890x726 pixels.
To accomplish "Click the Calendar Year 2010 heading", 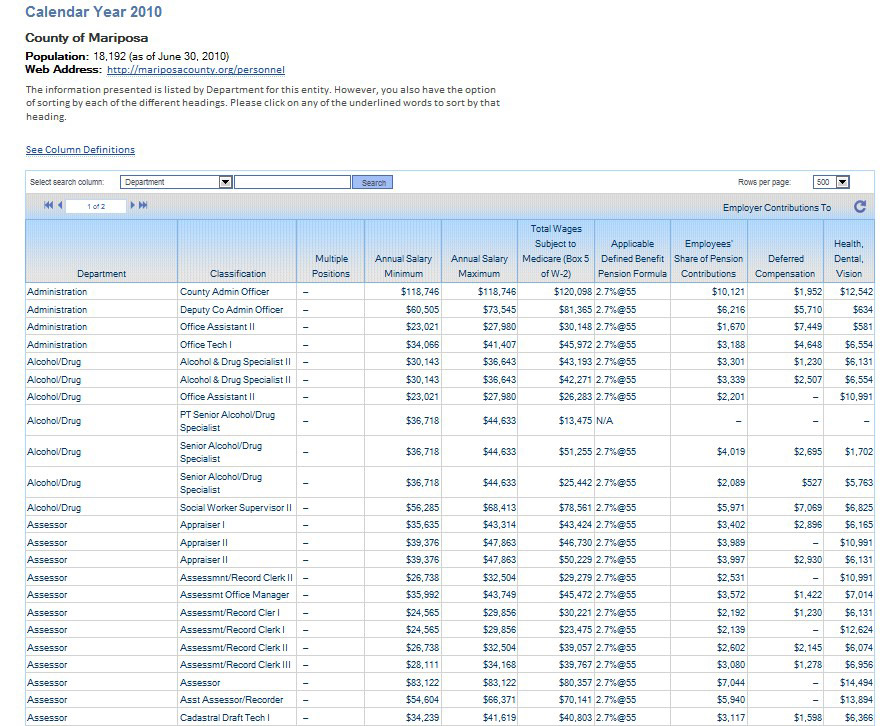I will [x=94, y=11].
